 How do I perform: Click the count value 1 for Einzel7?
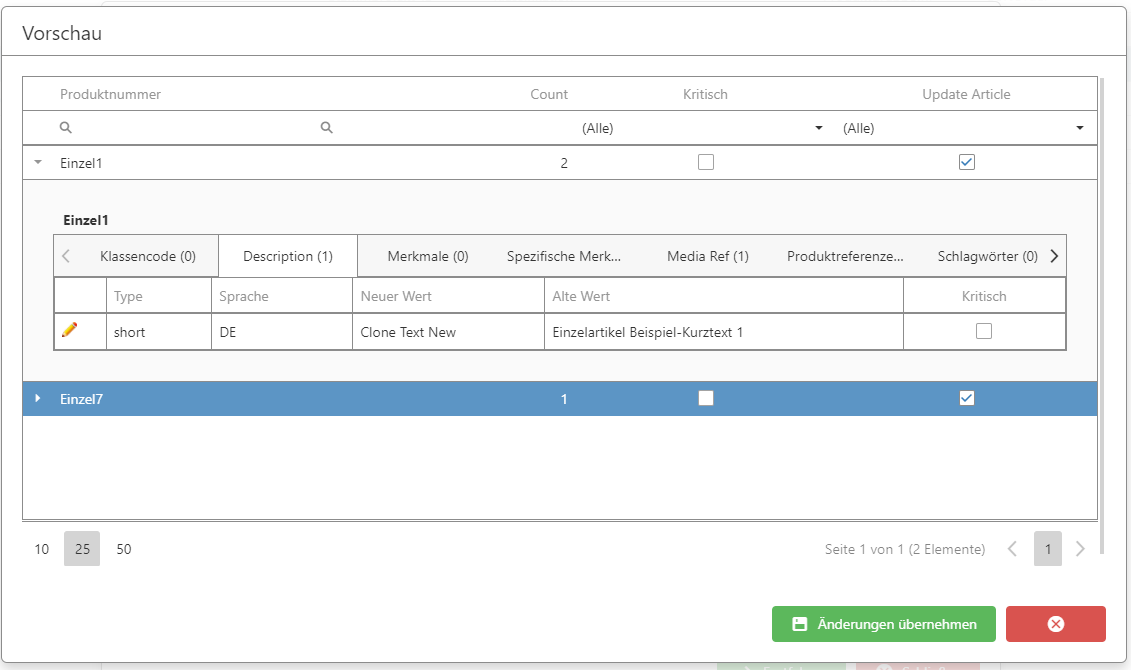[564, 399]
